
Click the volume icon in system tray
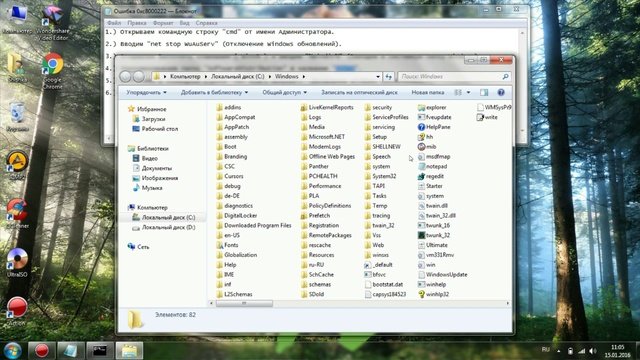tap(593, 351)
